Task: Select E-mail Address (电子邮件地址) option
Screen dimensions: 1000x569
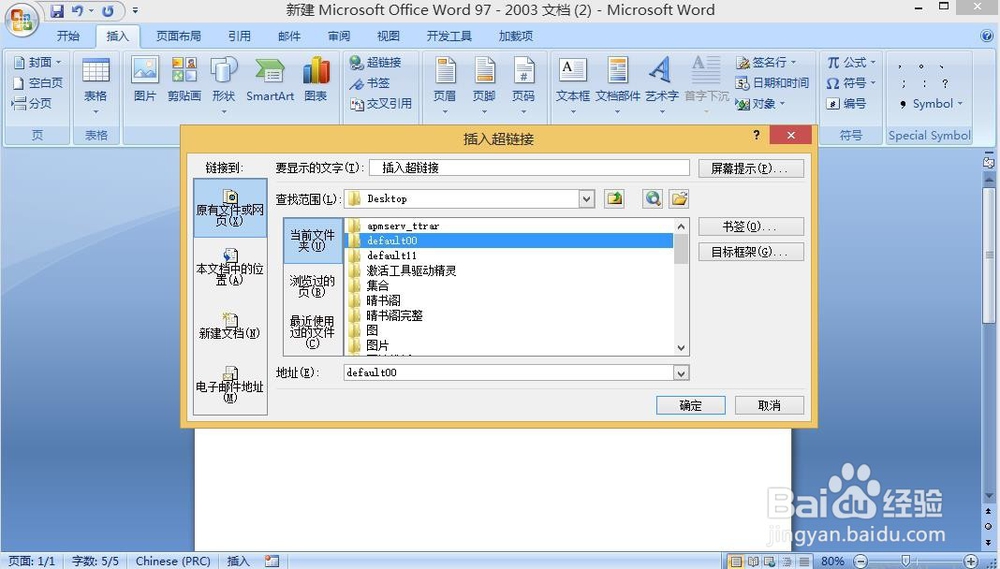Action: [230, 384]
